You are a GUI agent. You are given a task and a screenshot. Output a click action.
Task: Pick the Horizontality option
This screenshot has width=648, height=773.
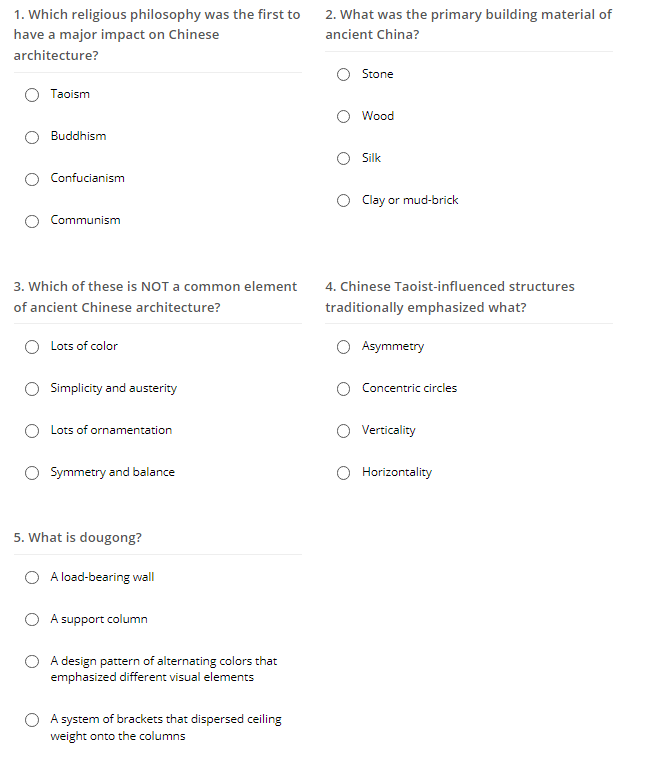pyautogui.click(x=343, y=473)
